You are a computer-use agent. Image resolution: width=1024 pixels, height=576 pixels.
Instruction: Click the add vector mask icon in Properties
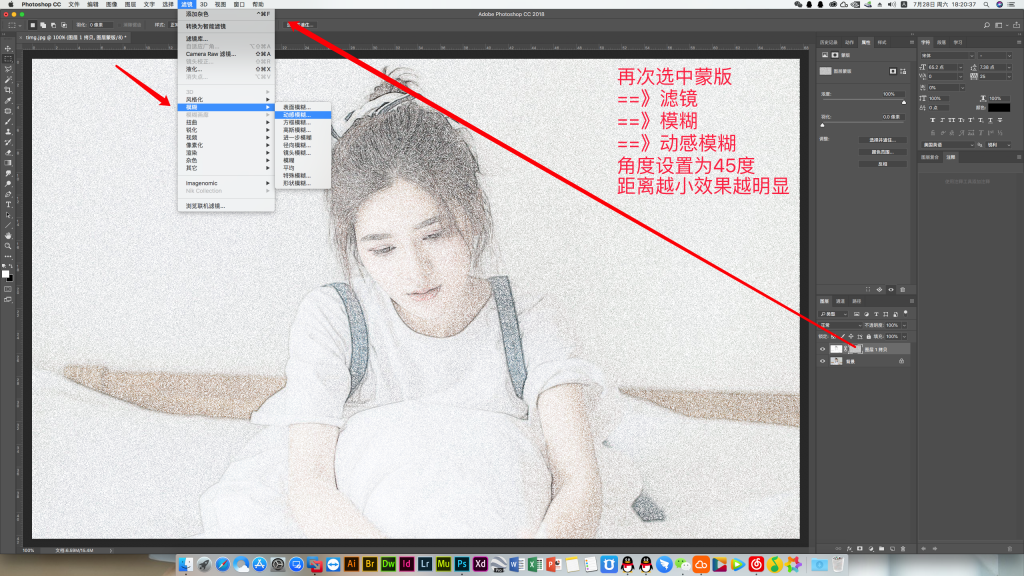pyautogui.click(x=903, y=71)
